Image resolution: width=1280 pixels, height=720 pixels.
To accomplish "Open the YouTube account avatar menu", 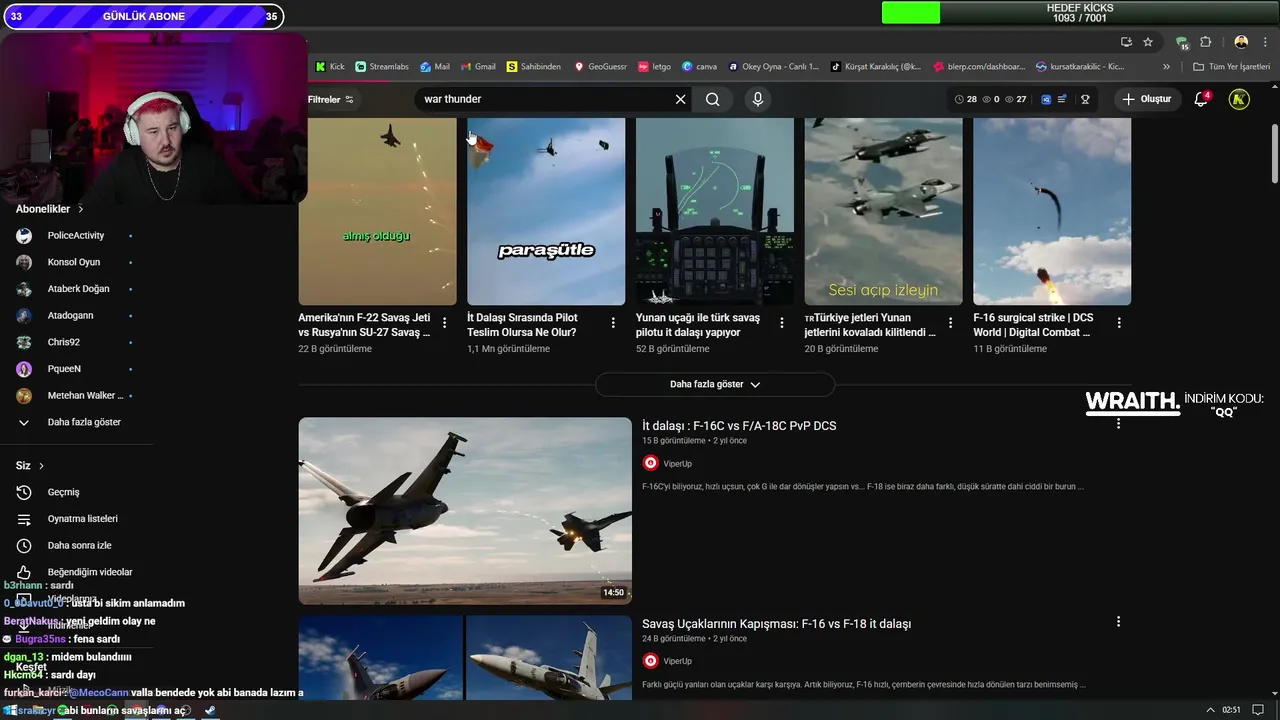I will pos(1239,99).
